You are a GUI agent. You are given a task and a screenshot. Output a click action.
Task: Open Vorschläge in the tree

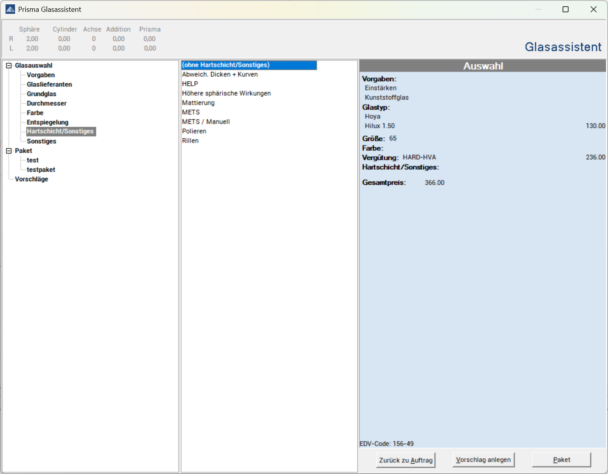pos(32,179)
